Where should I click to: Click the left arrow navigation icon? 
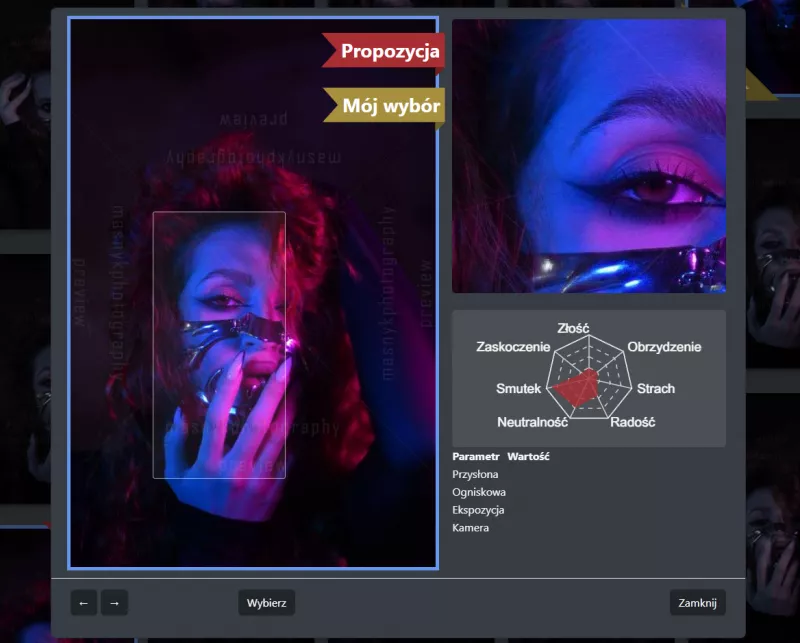pyautogui.click(x=84, y=603)
